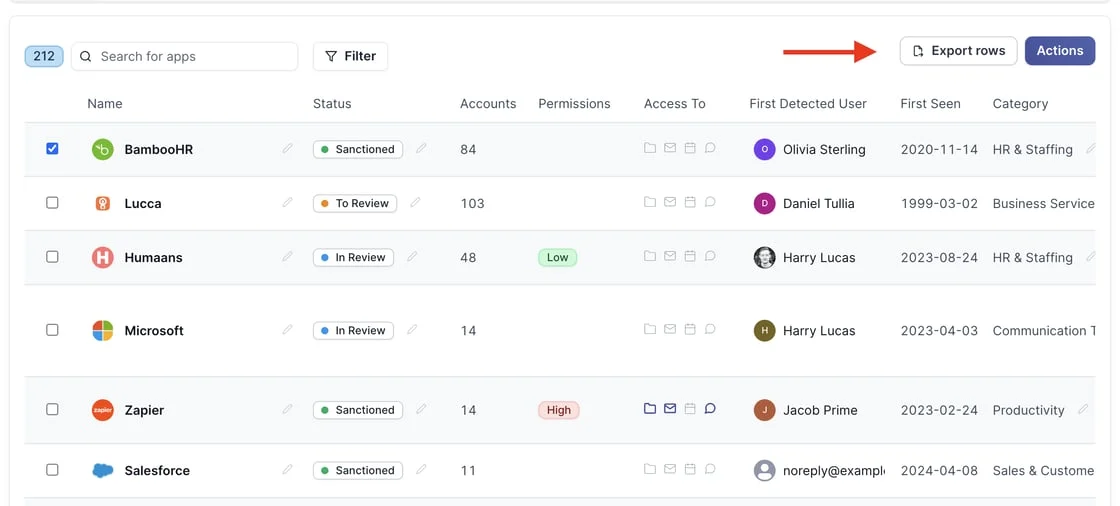This screenshot has height=506, width=1120.
Task: Select the Zapier row checkbox
Action: 52,410
